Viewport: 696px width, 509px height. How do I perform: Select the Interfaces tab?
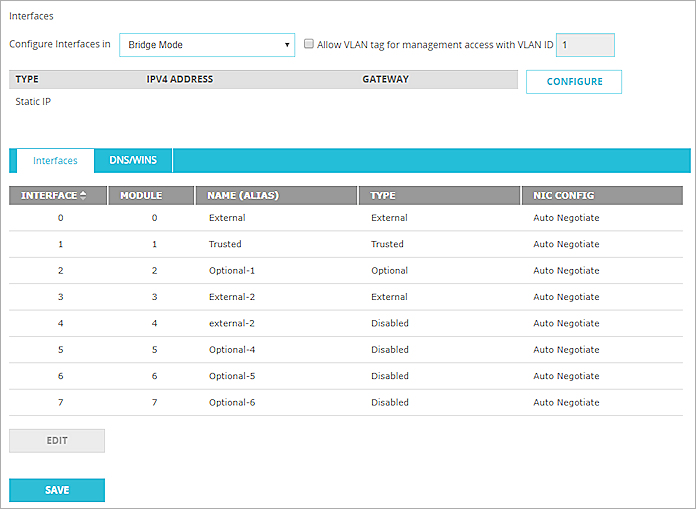tap(55, 160)
